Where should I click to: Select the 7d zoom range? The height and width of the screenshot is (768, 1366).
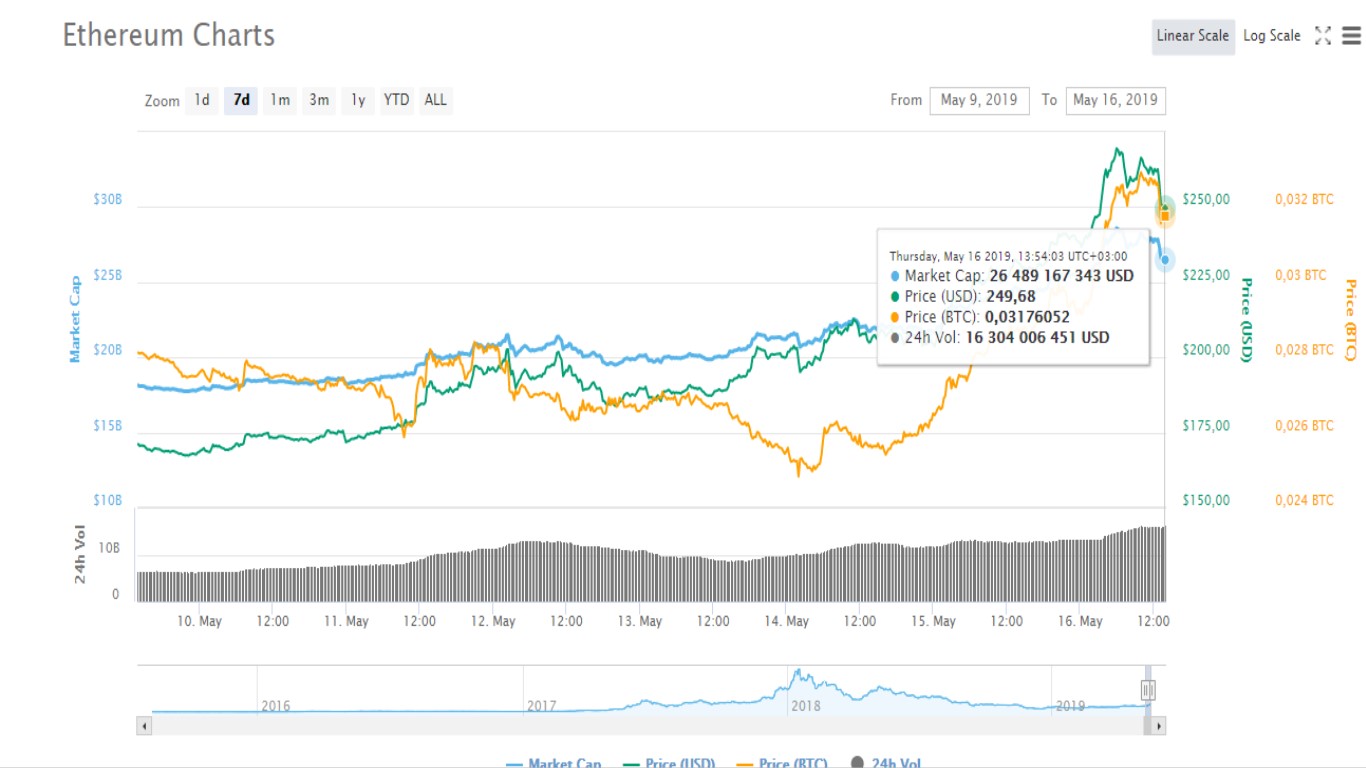pos(241,100)
